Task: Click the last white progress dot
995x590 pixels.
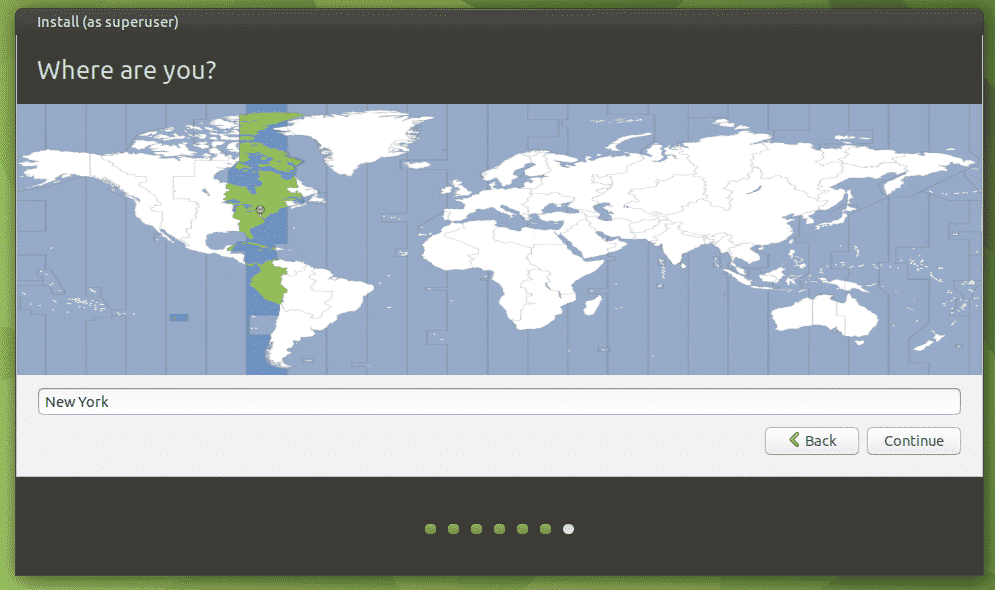Action: [x=569, y=529]
